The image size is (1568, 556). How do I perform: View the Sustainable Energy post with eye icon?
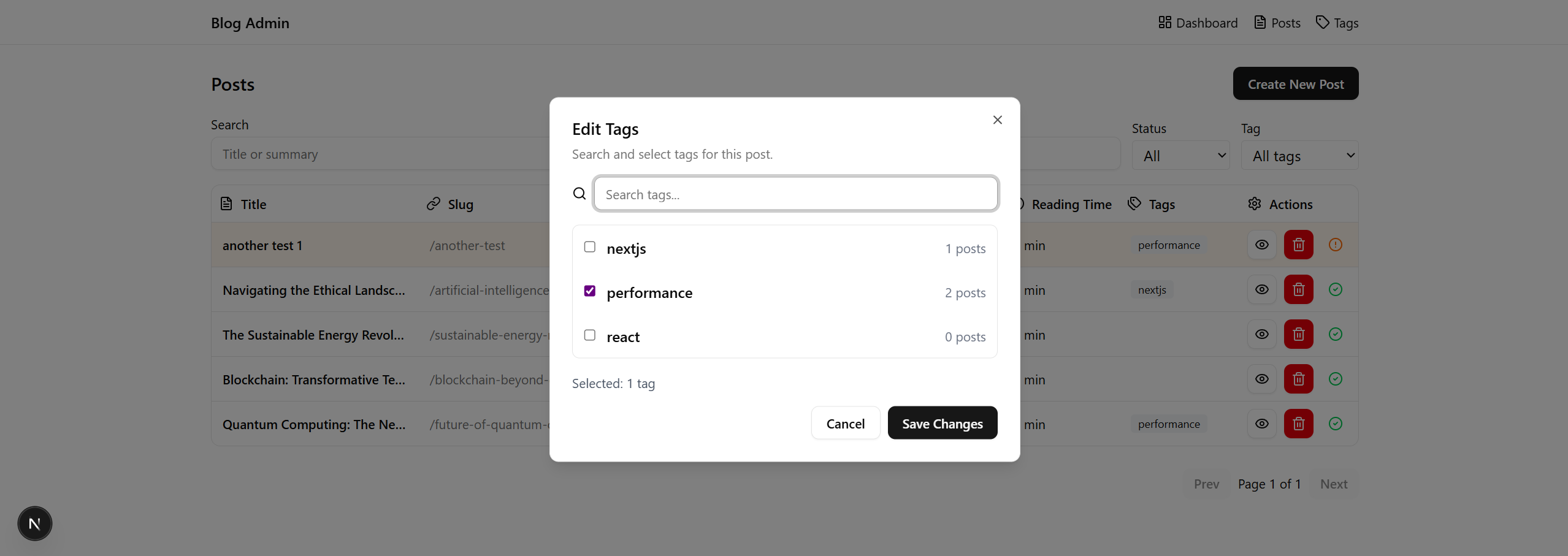click(1261, 334)
